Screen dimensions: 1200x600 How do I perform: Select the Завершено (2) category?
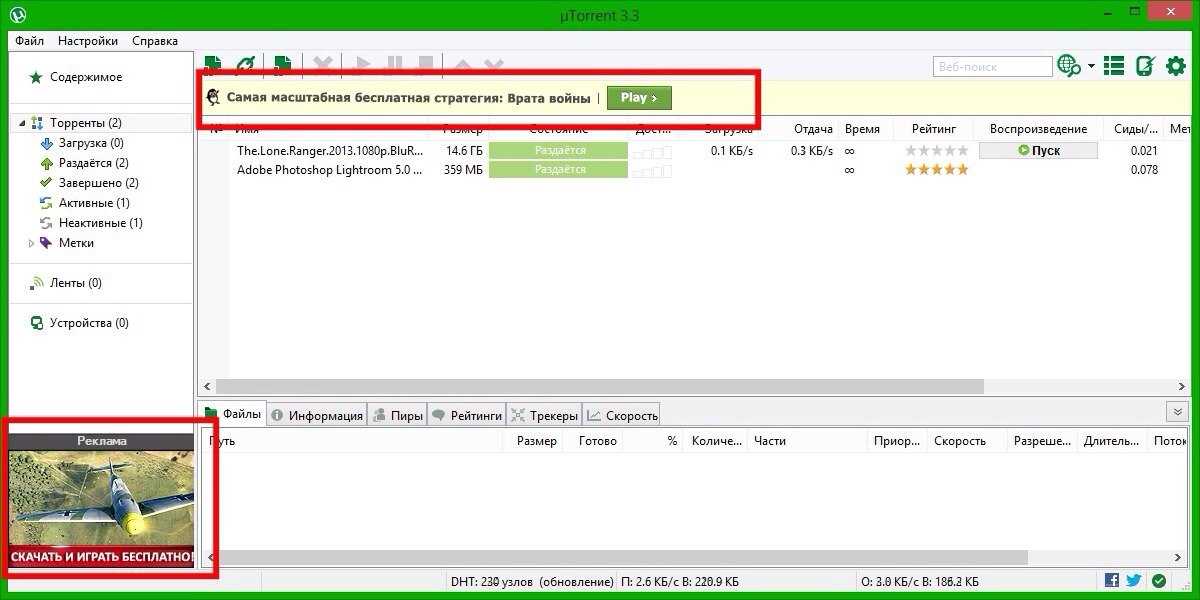pyautogui.click(x=99, y=183)
